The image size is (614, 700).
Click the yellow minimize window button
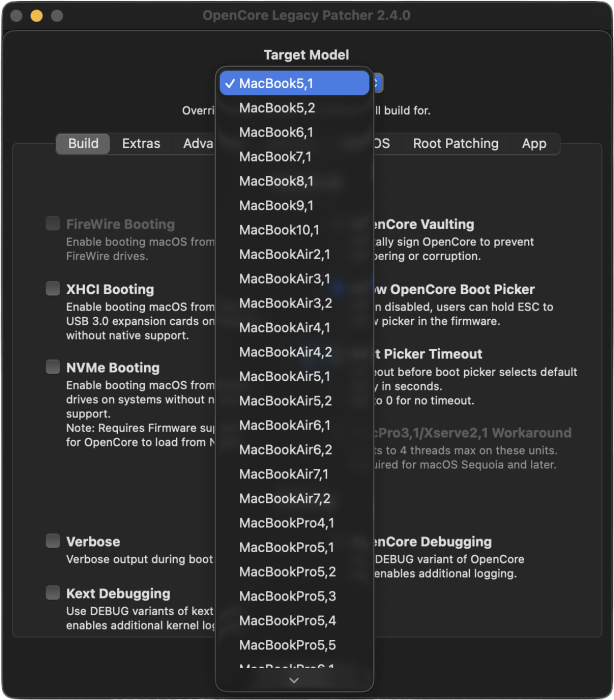pyautogui.click(x=37, y=16)
